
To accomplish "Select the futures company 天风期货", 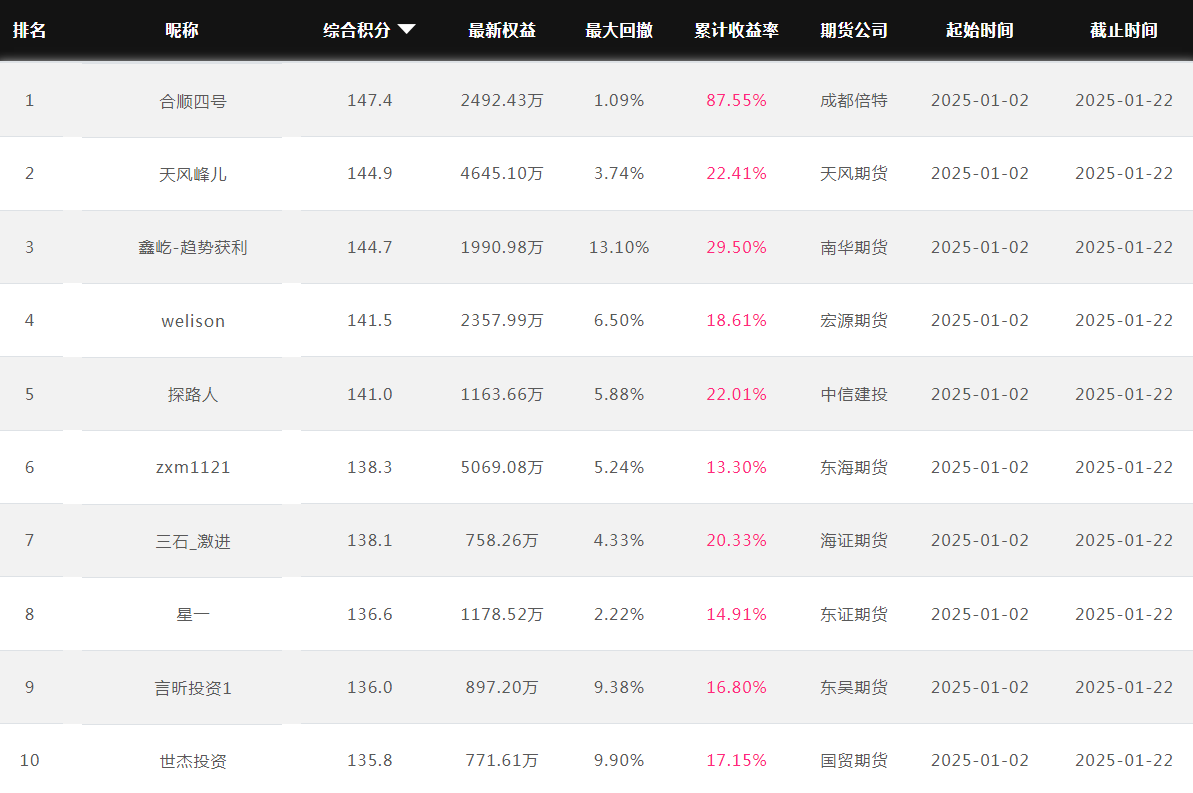I will (854, 174).
